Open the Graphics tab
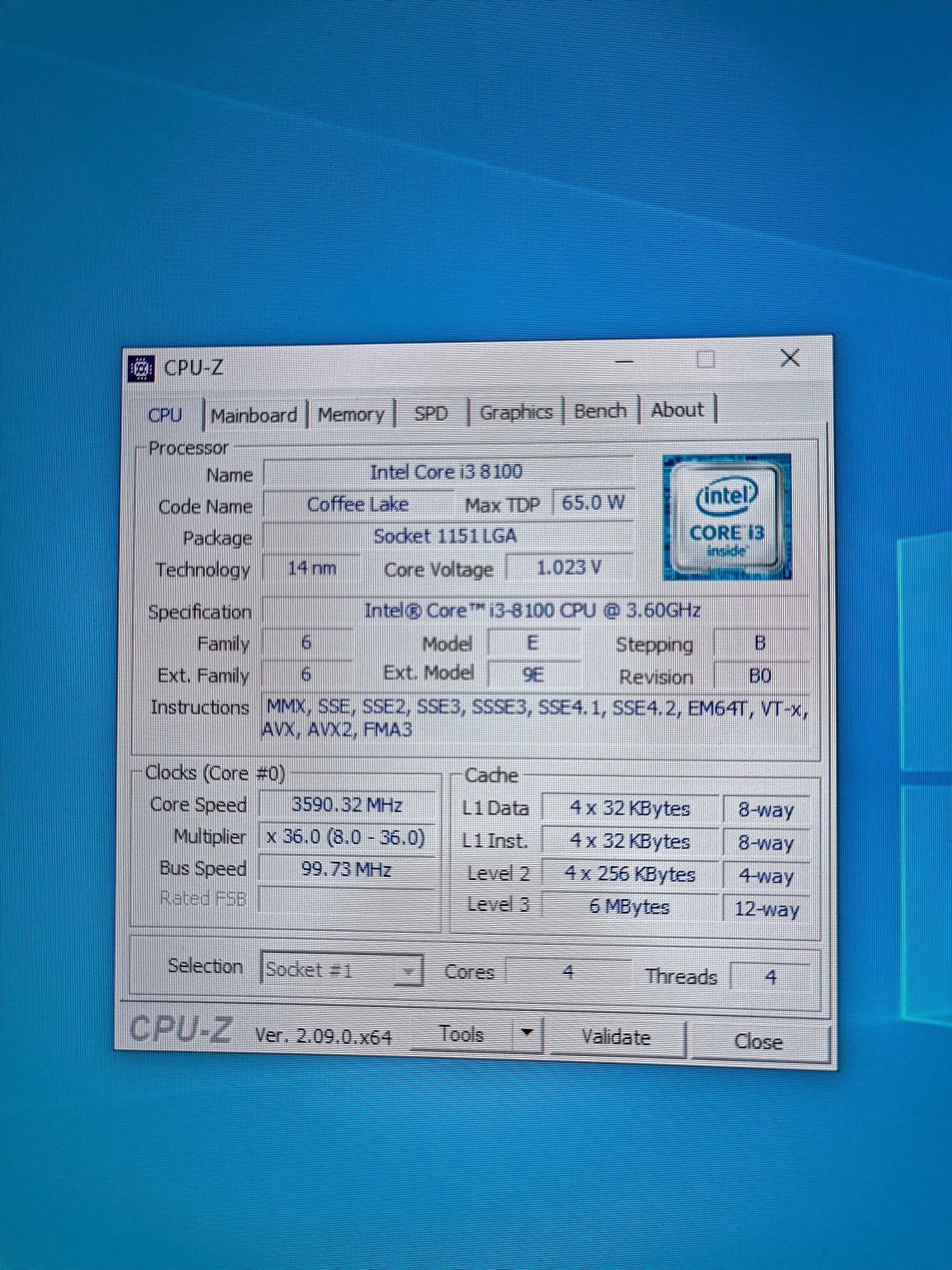The image size is (952, 1270). coord(516,412)
